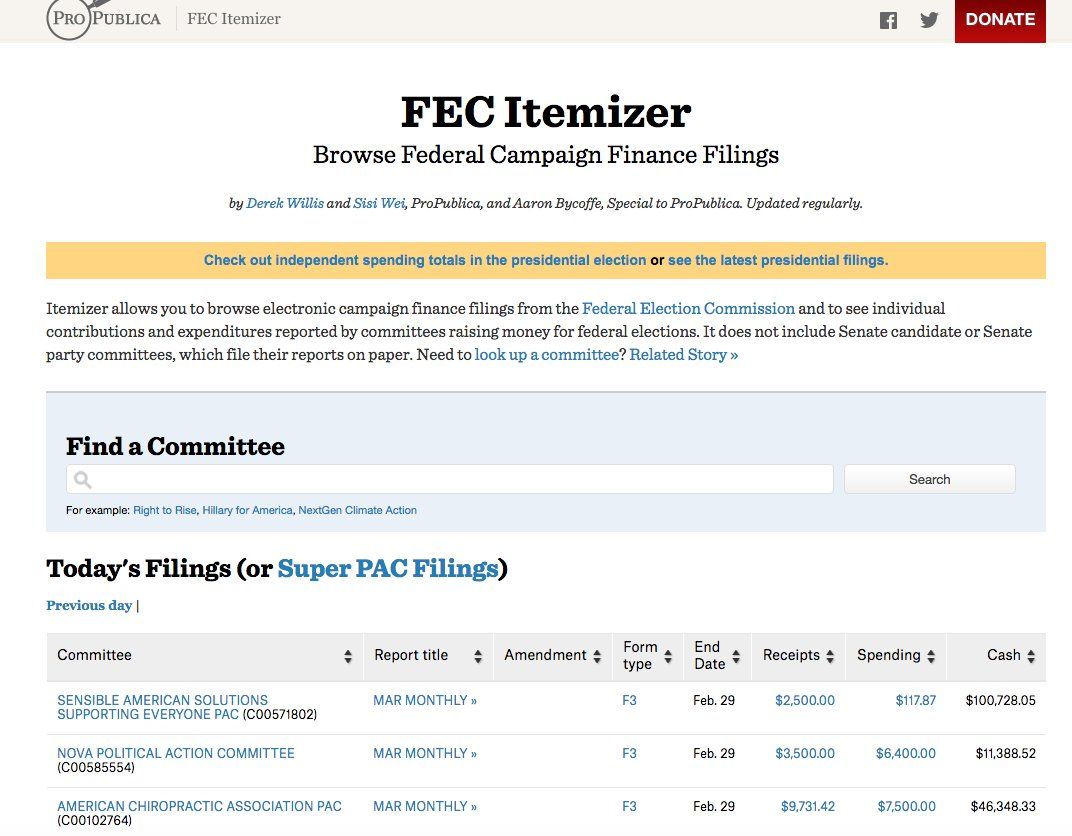The height and width of the screenshot is (836, 1072).
Task: Open Super PAC Filings link
Action: (x=388, y=569)
